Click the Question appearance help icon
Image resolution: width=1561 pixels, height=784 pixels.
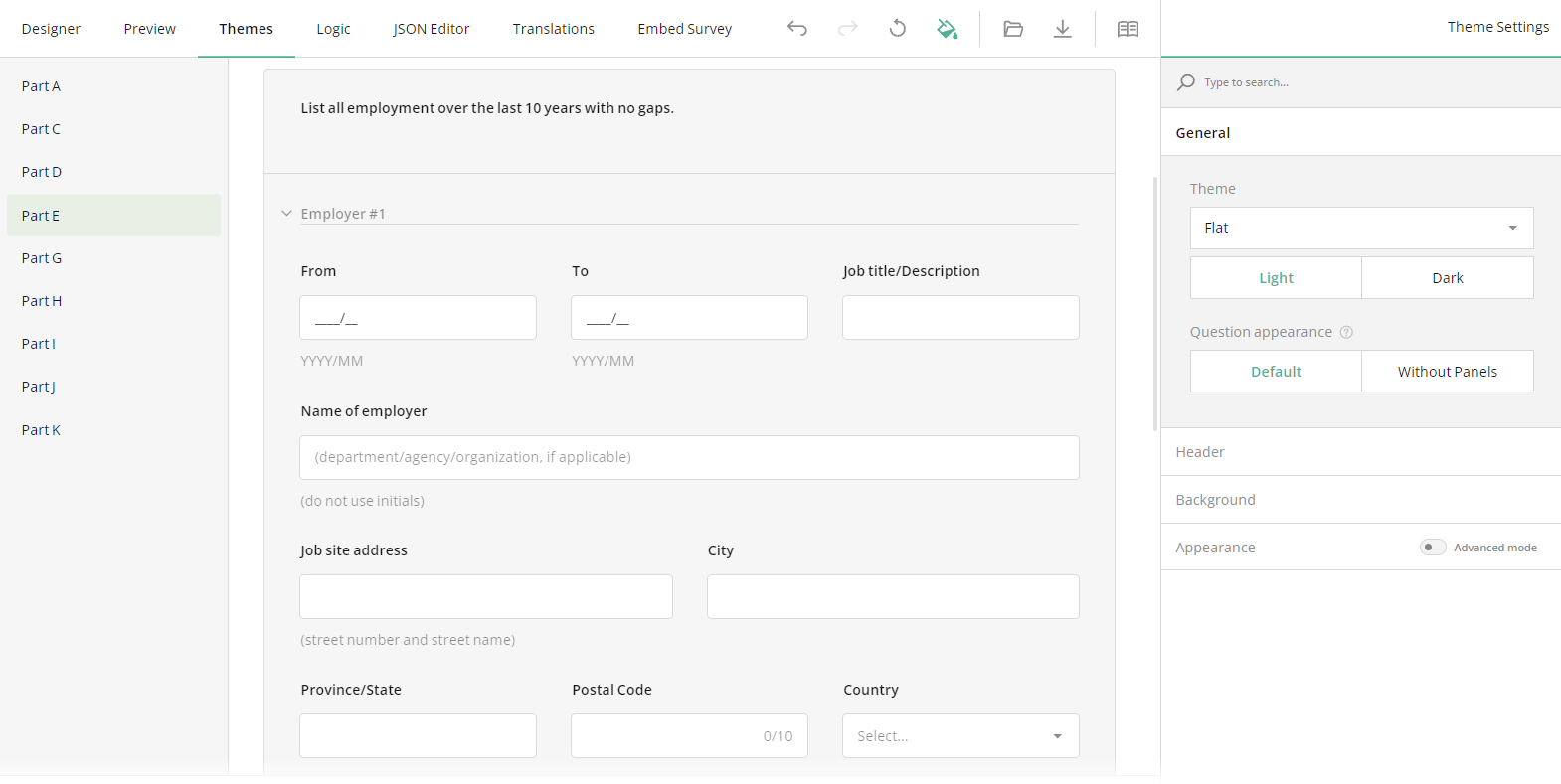tap(1346, 332)
